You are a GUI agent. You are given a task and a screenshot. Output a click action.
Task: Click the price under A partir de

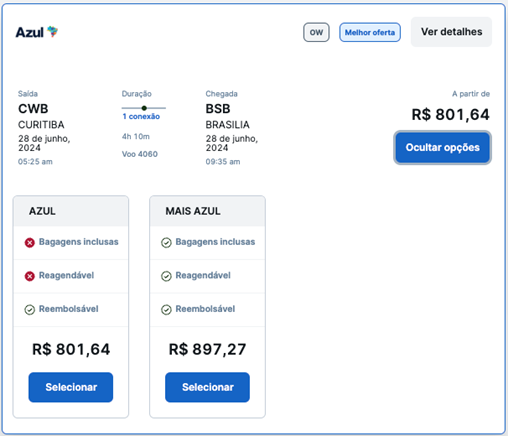[450, 115]
